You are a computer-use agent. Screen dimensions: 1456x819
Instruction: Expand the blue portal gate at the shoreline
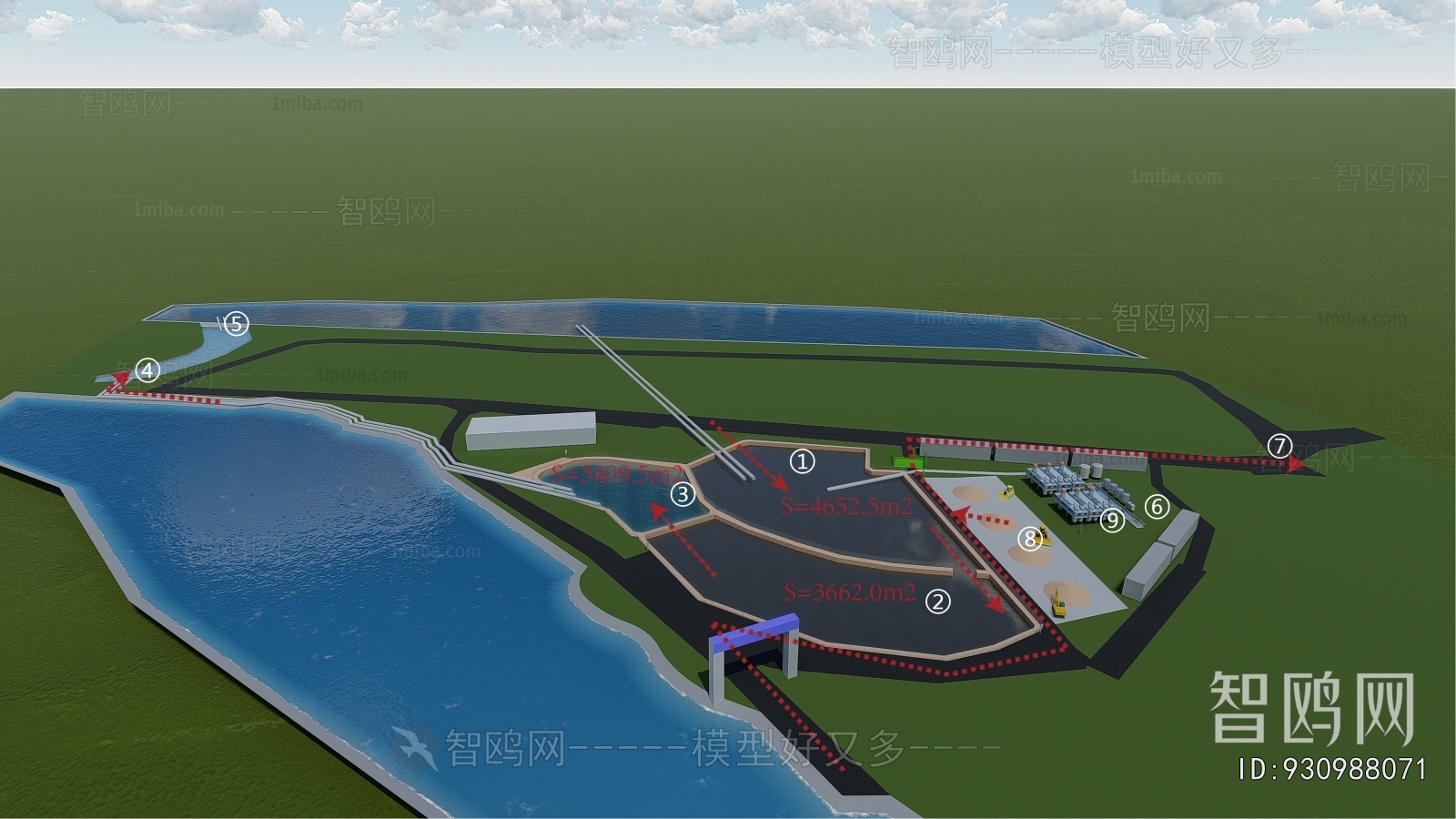point(754,633)
